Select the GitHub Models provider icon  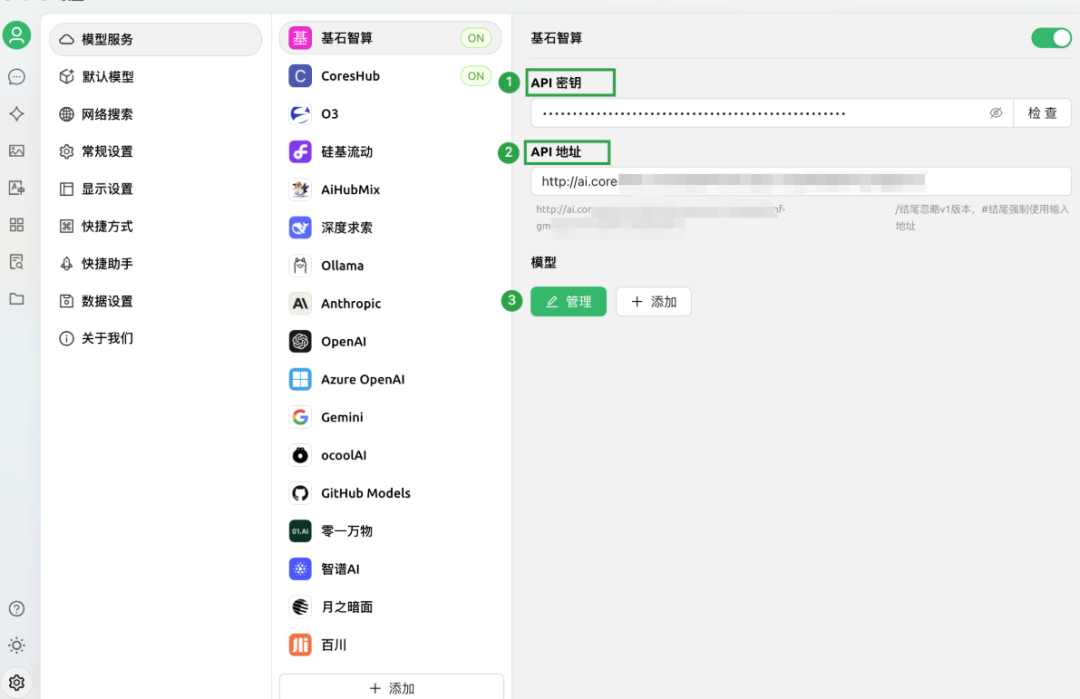coord(300,493)
